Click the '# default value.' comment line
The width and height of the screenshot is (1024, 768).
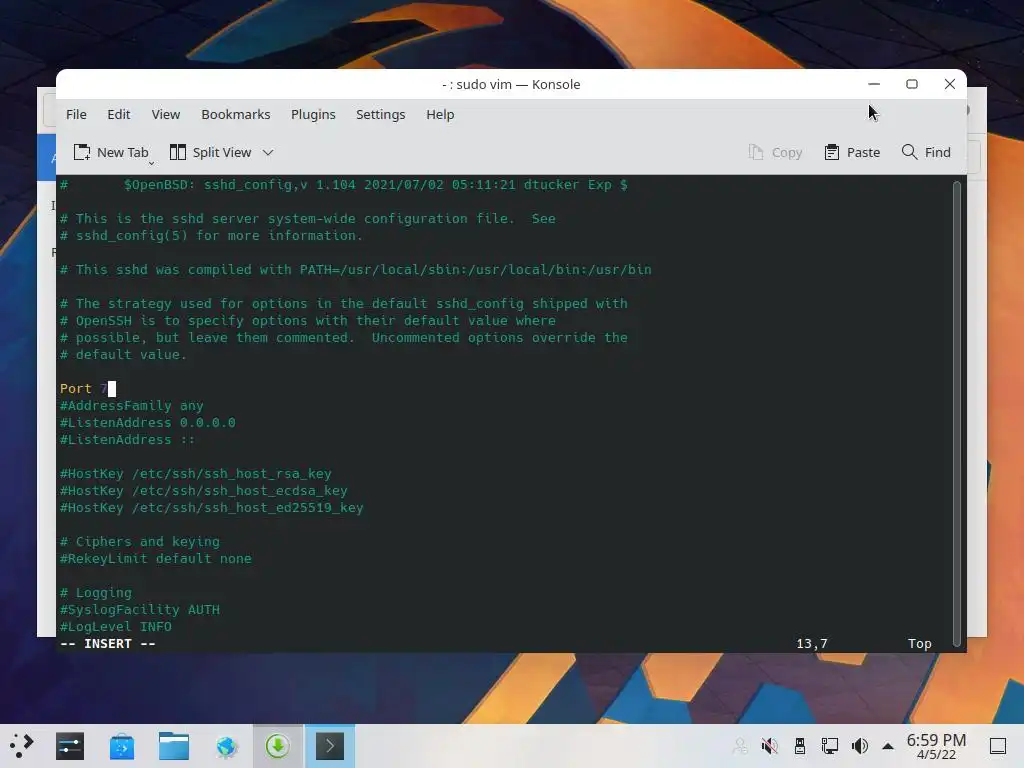click(123, 355)
